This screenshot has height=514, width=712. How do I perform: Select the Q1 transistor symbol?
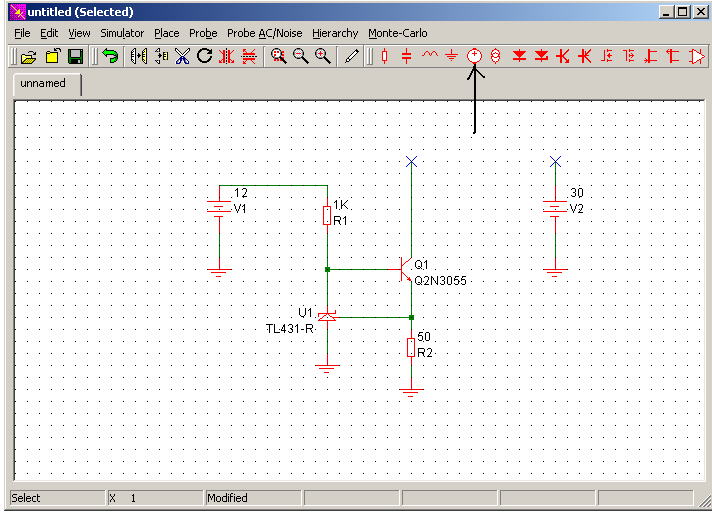[405, 269]
